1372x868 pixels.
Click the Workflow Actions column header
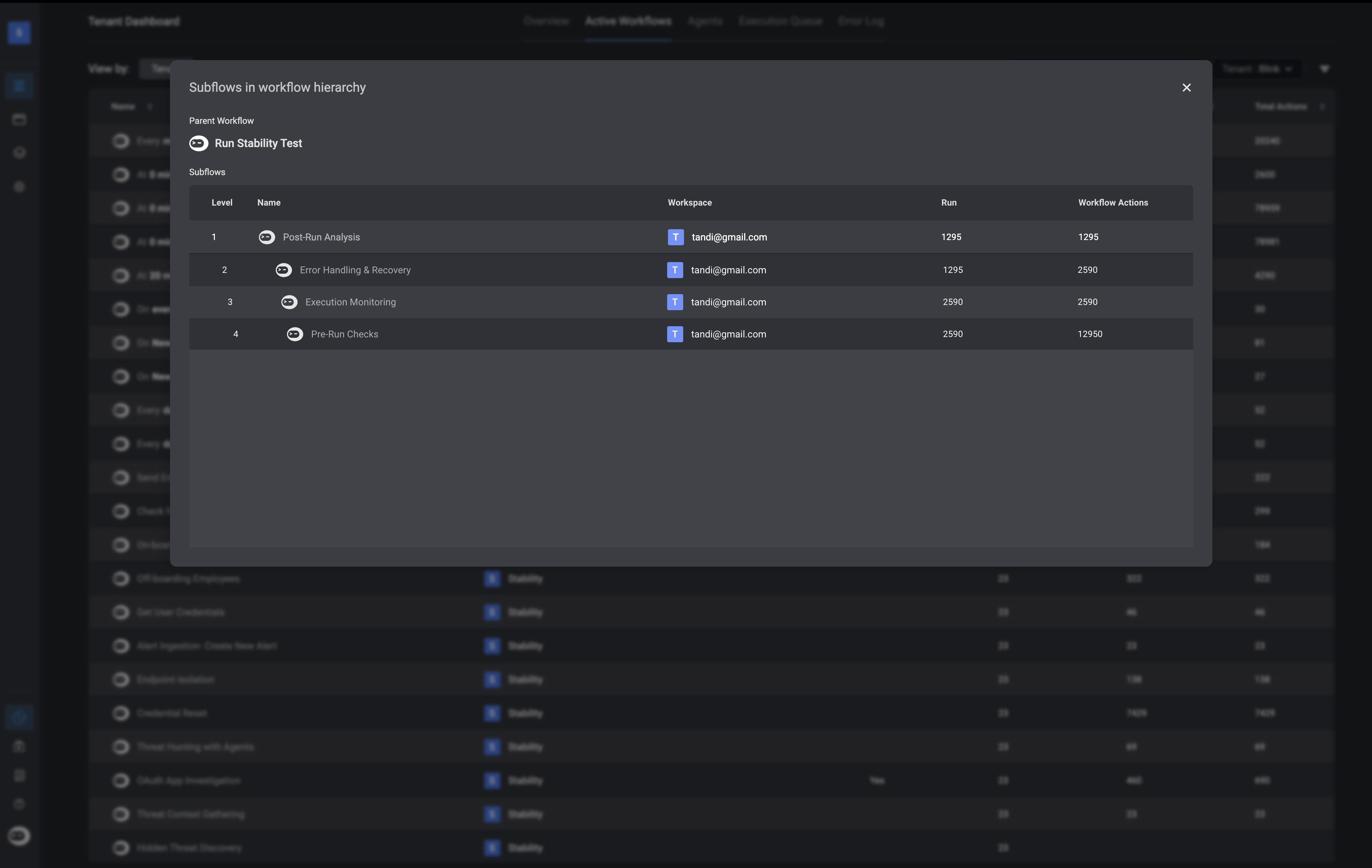point(1112,203)
